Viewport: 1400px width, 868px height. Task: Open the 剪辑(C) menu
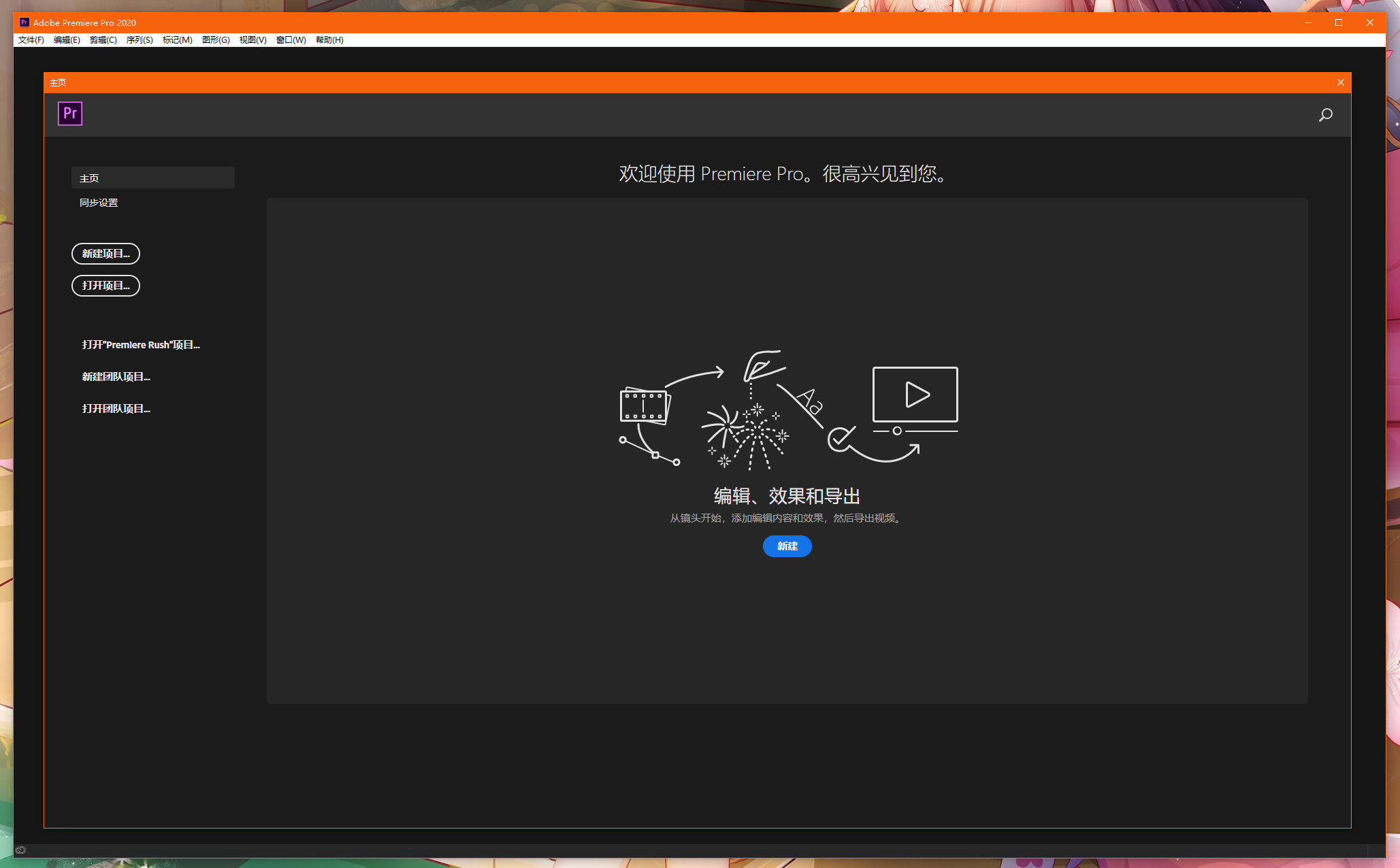tap(102, 39)
